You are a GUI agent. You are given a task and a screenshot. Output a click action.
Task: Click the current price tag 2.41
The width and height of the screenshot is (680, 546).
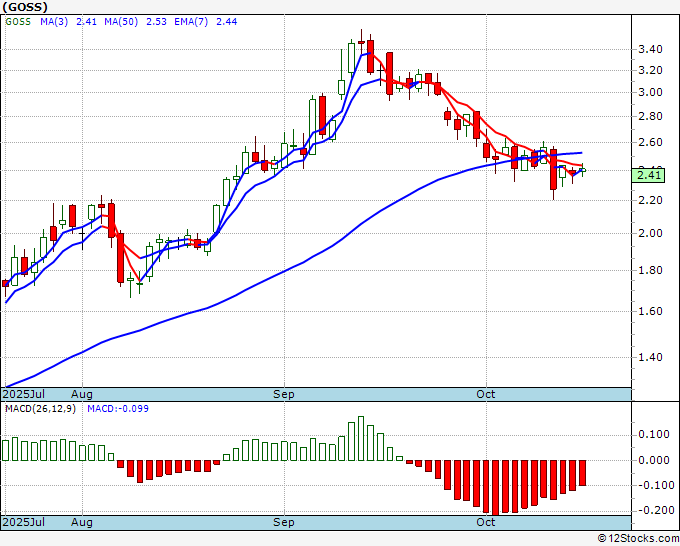tap(648, 176)
